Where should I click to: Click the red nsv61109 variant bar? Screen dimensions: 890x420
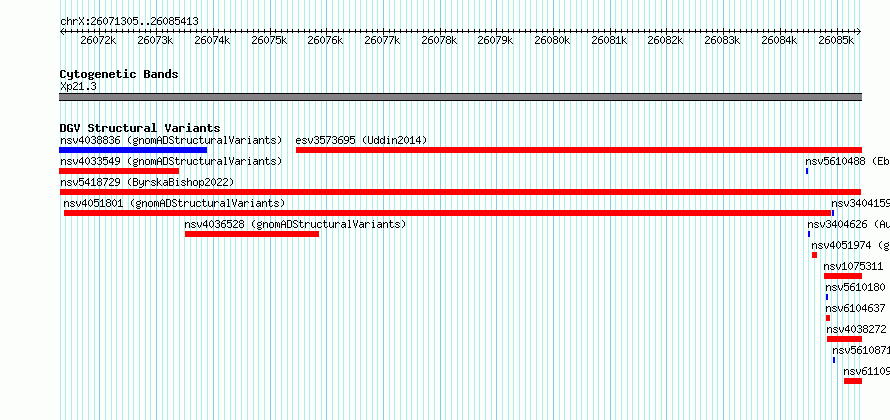point(853,381)
